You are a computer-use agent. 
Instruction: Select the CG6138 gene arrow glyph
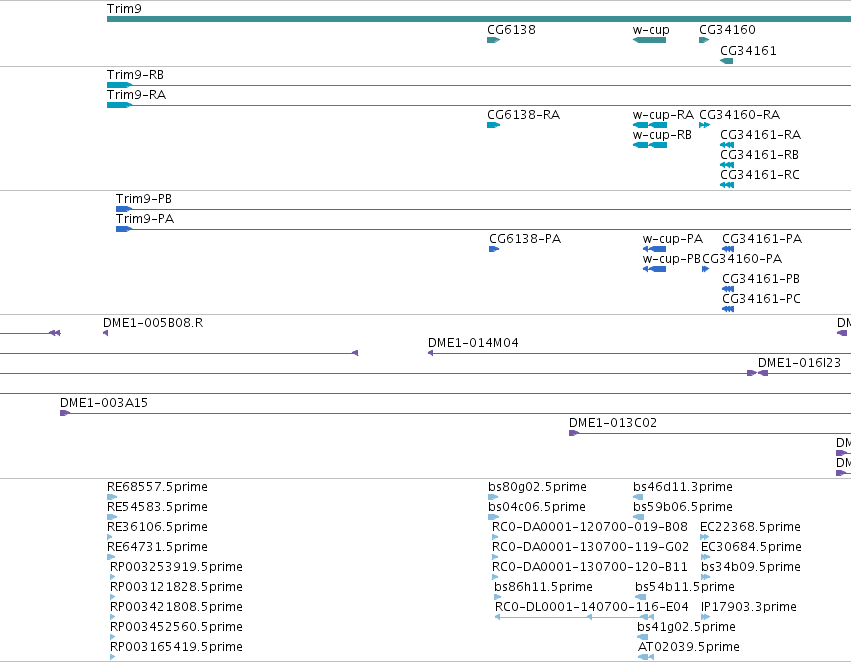click(x=493, y=40)
